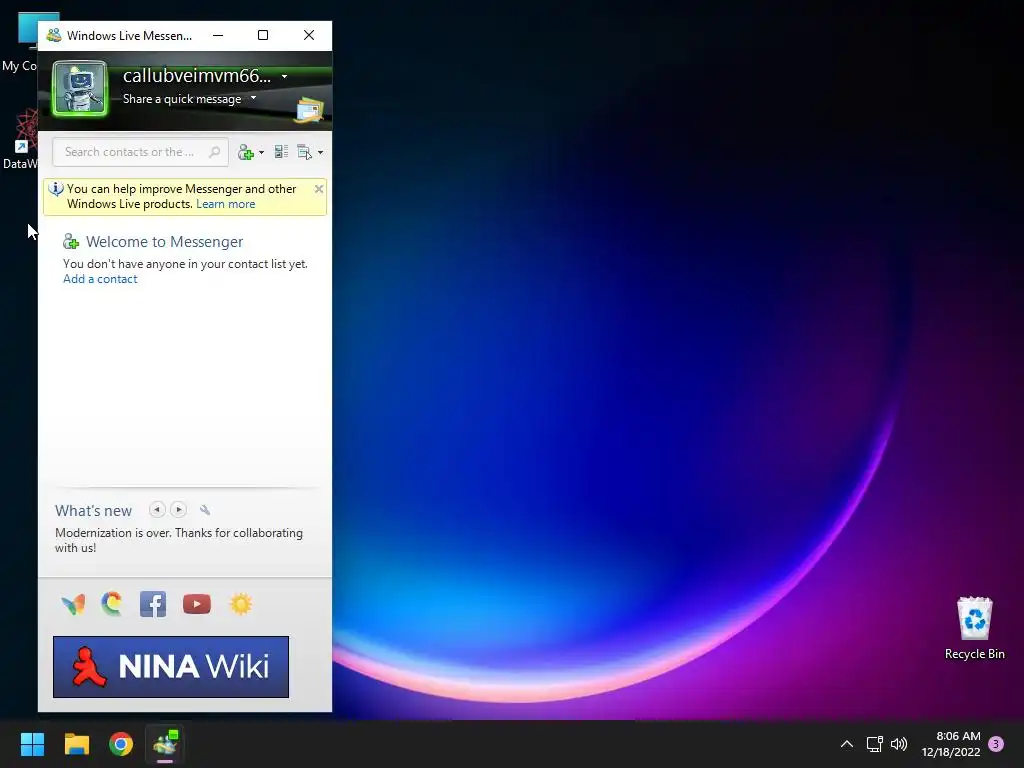Open the Windows Start menu
Viewport: 1024px width, 768px height.
[x=32, y=744]
